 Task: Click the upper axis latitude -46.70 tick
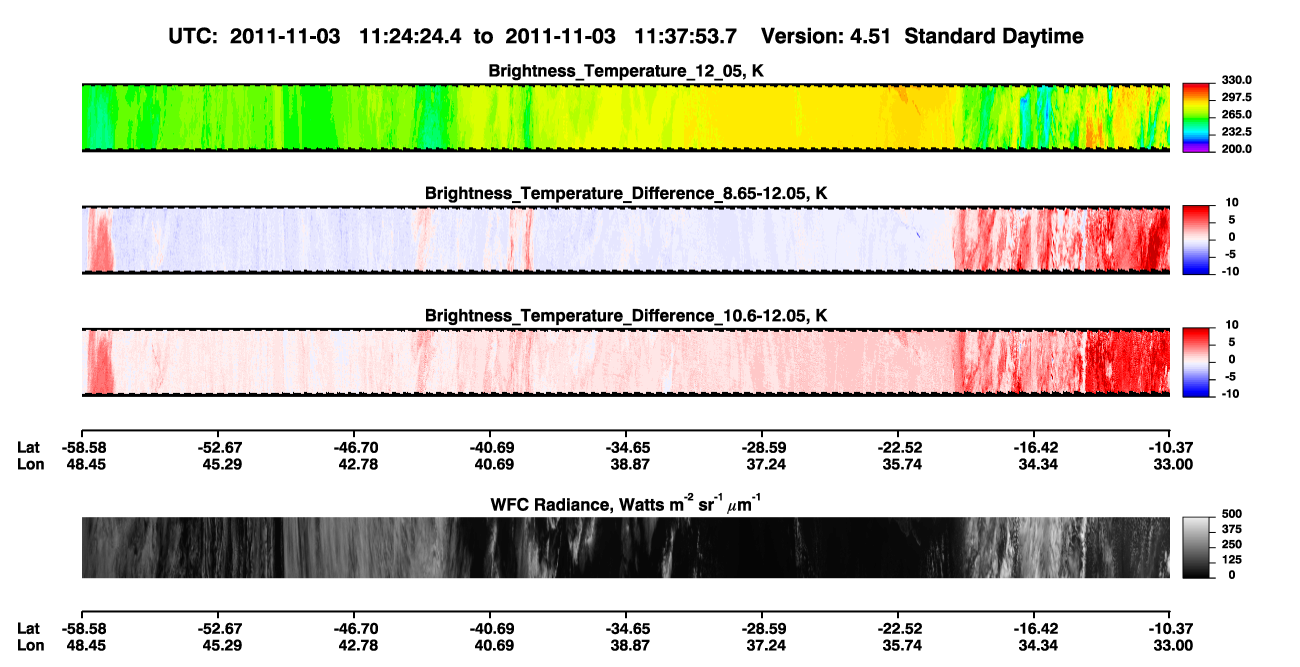point(354,448)
